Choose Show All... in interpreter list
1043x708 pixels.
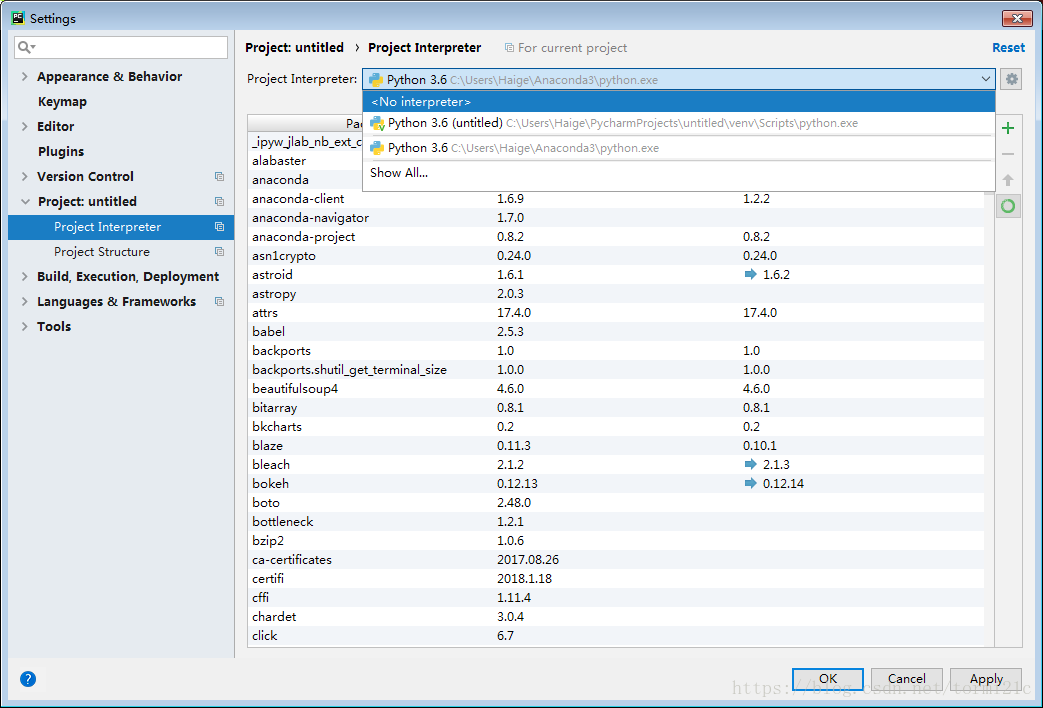[x=678, y=173]
